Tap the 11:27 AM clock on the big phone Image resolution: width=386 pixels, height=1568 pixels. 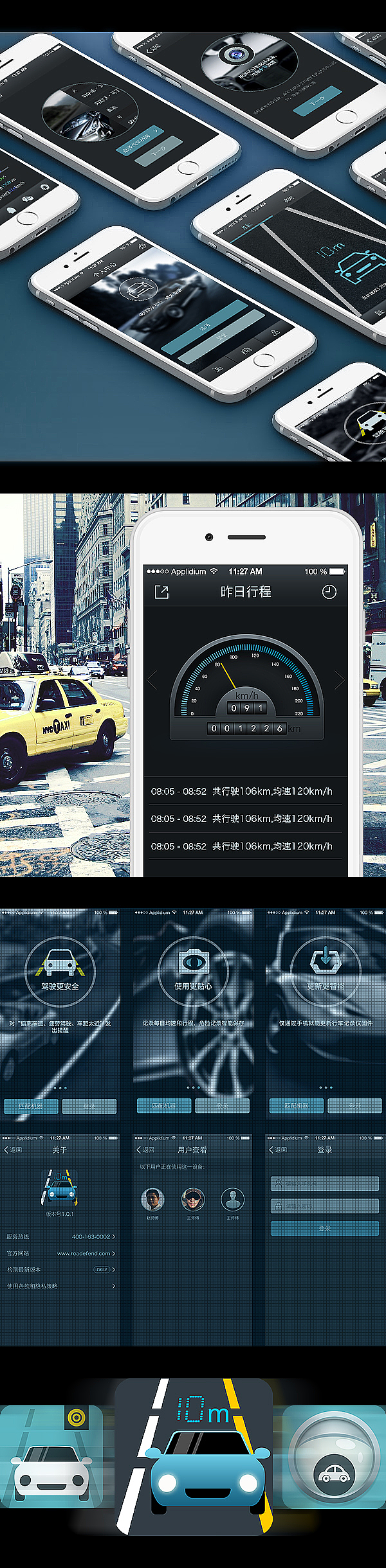click(245, 571)
